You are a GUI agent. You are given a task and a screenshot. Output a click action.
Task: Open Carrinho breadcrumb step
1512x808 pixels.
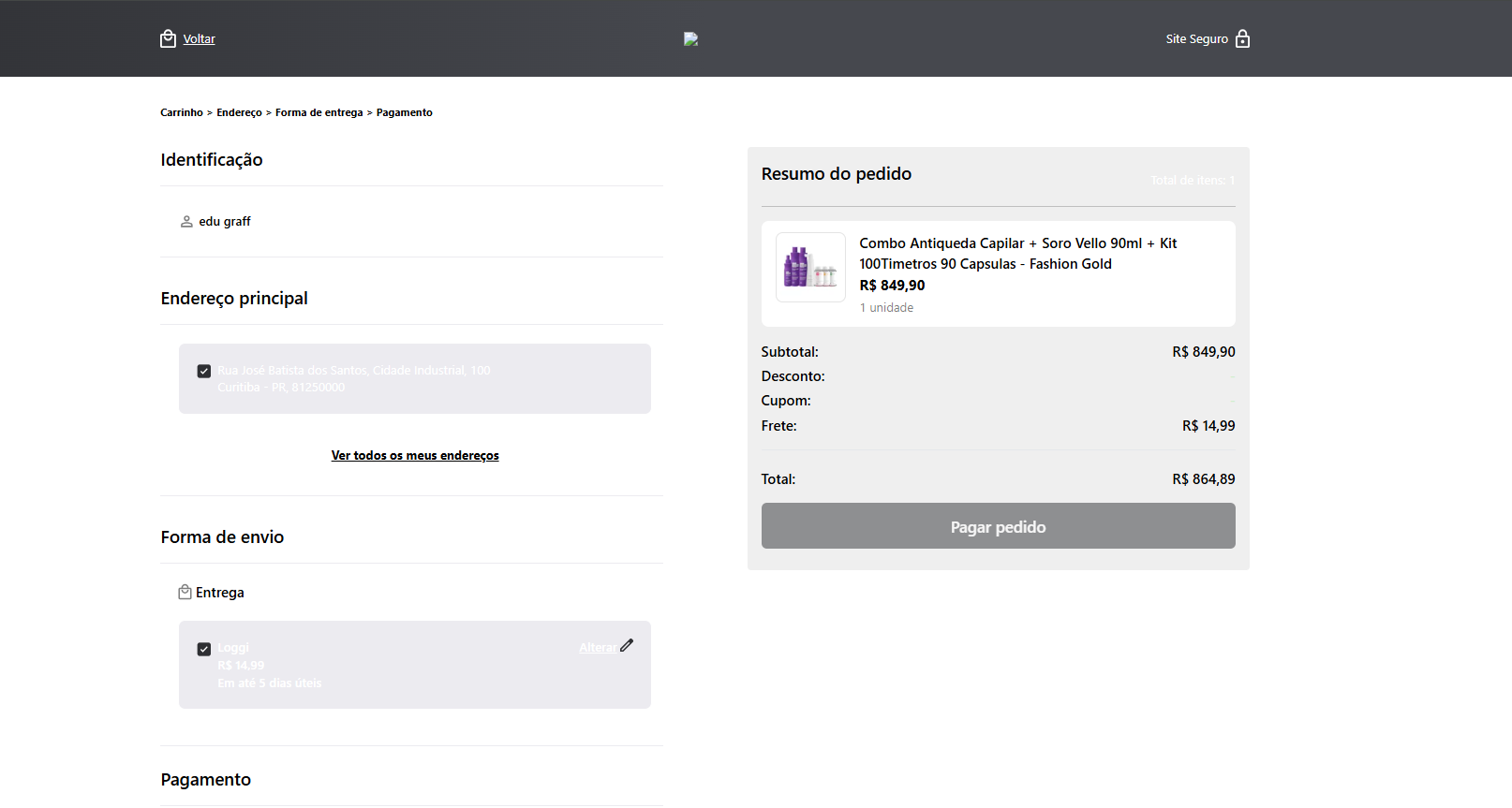coord(182,112)
